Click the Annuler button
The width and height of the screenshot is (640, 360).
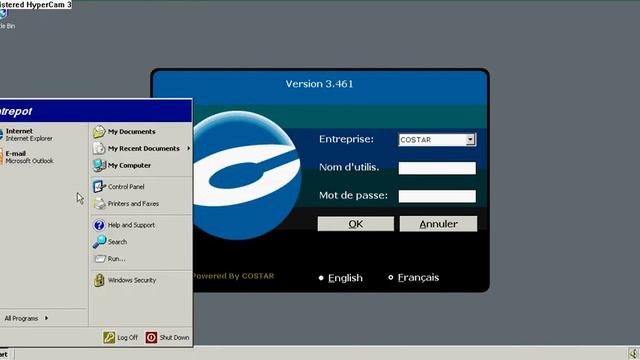pos(438,224)
